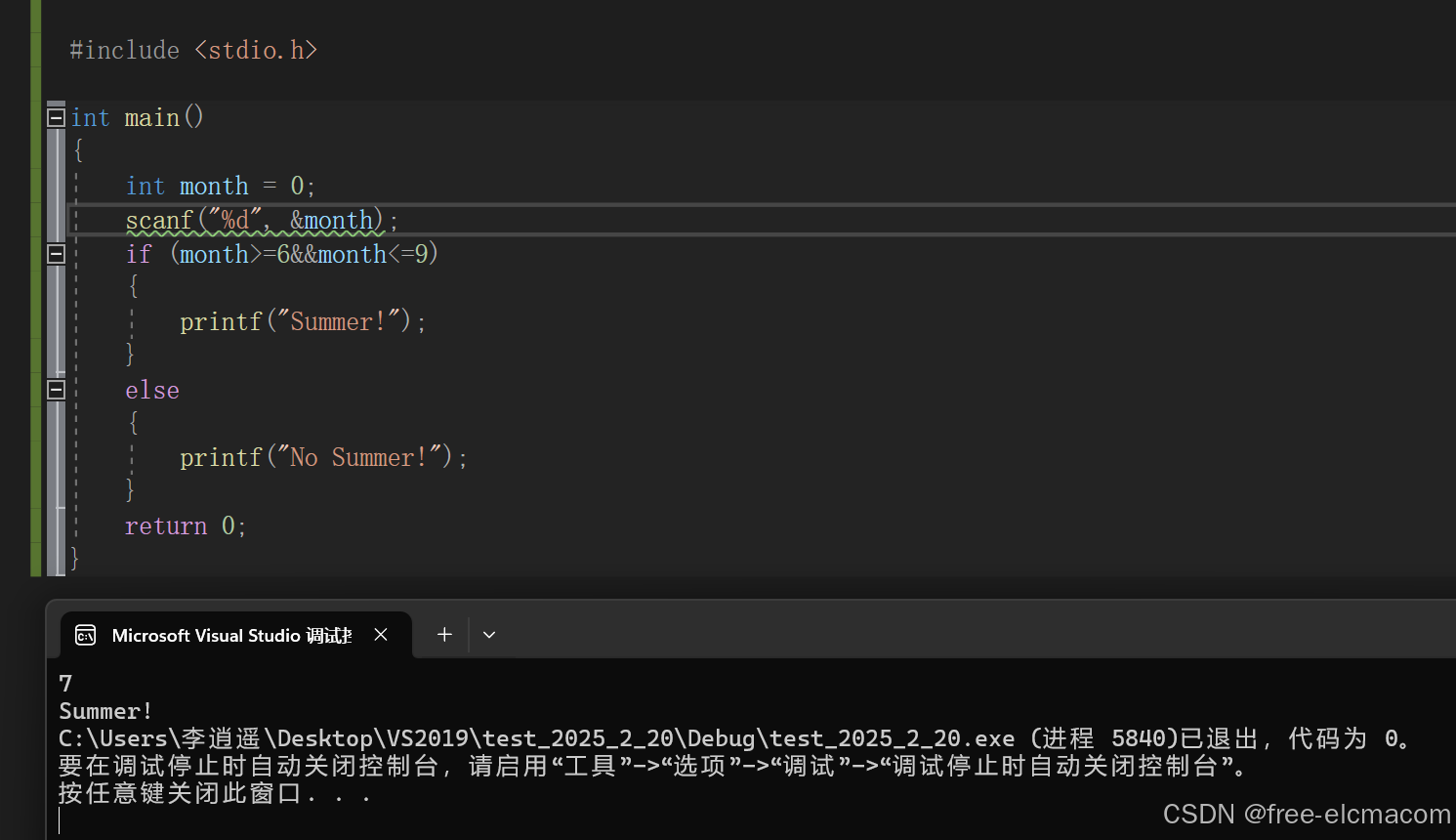Click the #include <stdio.h> directive

[x=193, y=49]
